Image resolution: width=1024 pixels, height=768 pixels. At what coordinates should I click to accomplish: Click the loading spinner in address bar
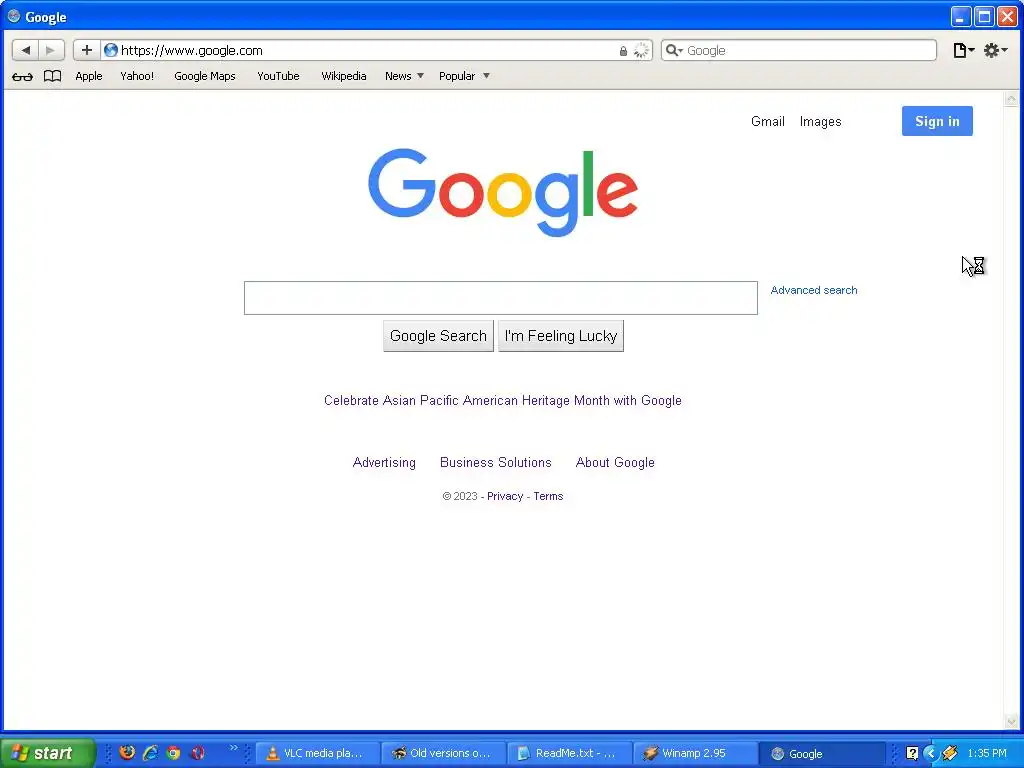[x=641, y=50]
